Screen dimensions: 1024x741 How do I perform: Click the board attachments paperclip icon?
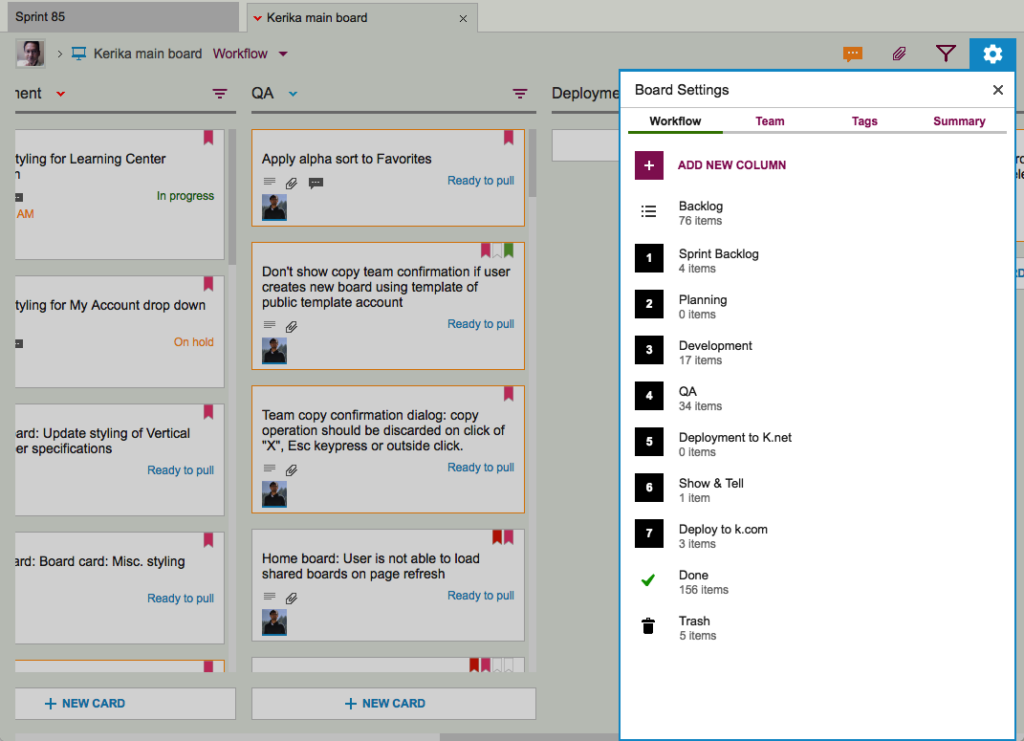point(899,54)
